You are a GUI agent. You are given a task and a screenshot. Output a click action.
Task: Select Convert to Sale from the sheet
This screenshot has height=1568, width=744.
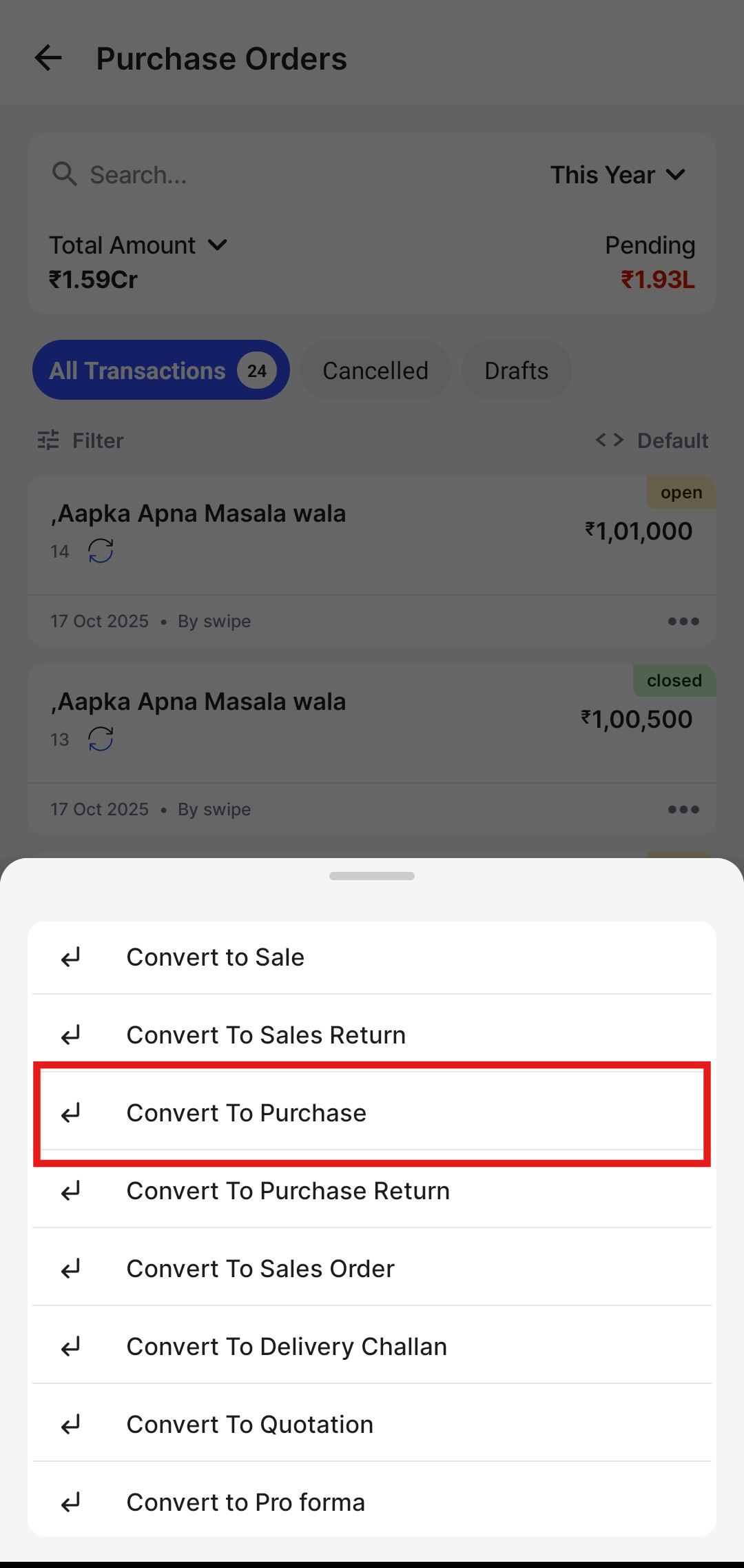click(x=372, y=957)
